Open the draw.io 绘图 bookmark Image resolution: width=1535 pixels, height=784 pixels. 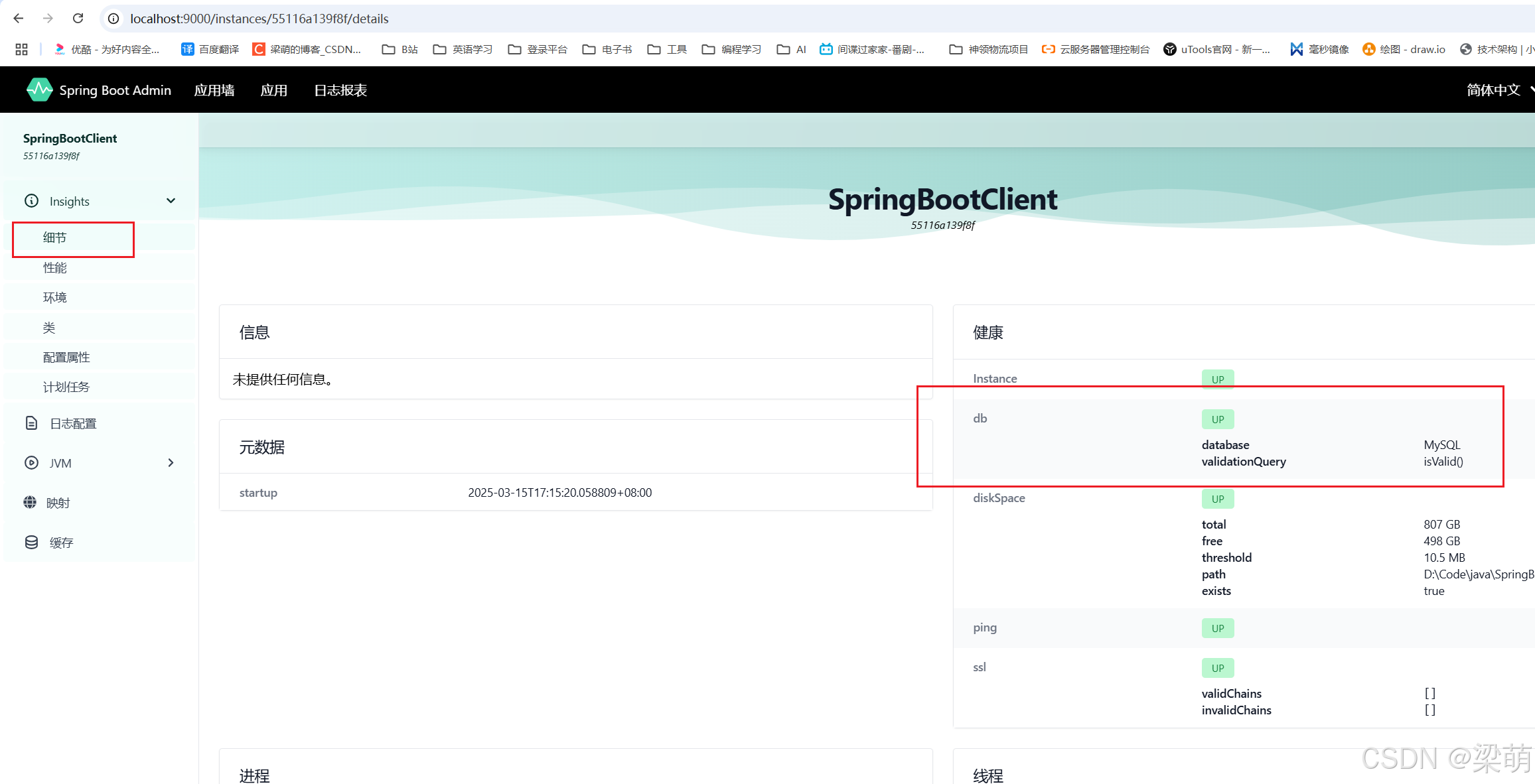pos(1404,49)
